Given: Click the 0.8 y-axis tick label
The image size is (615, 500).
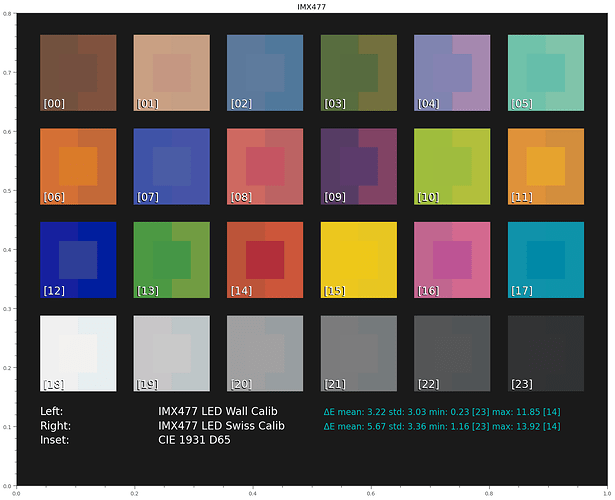Looking at the screenshot, I should click(7, 14).
